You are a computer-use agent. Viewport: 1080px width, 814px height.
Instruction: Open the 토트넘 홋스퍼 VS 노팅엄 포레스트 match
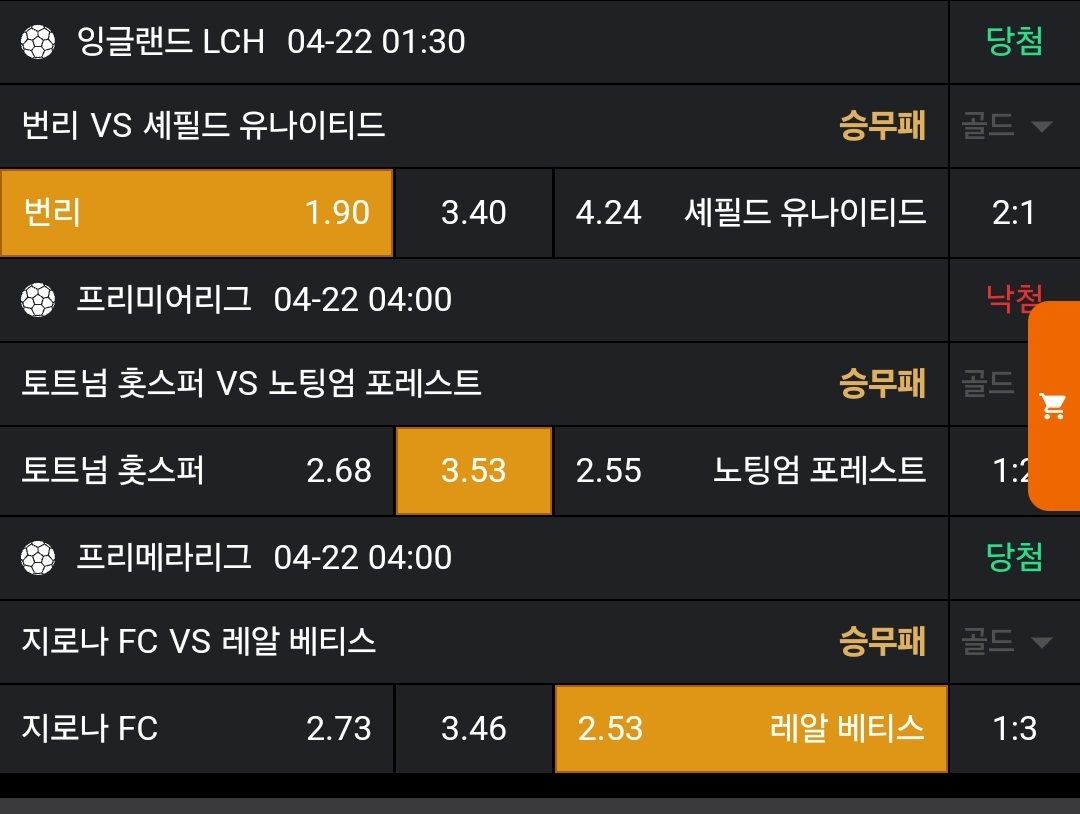(252, 383)
